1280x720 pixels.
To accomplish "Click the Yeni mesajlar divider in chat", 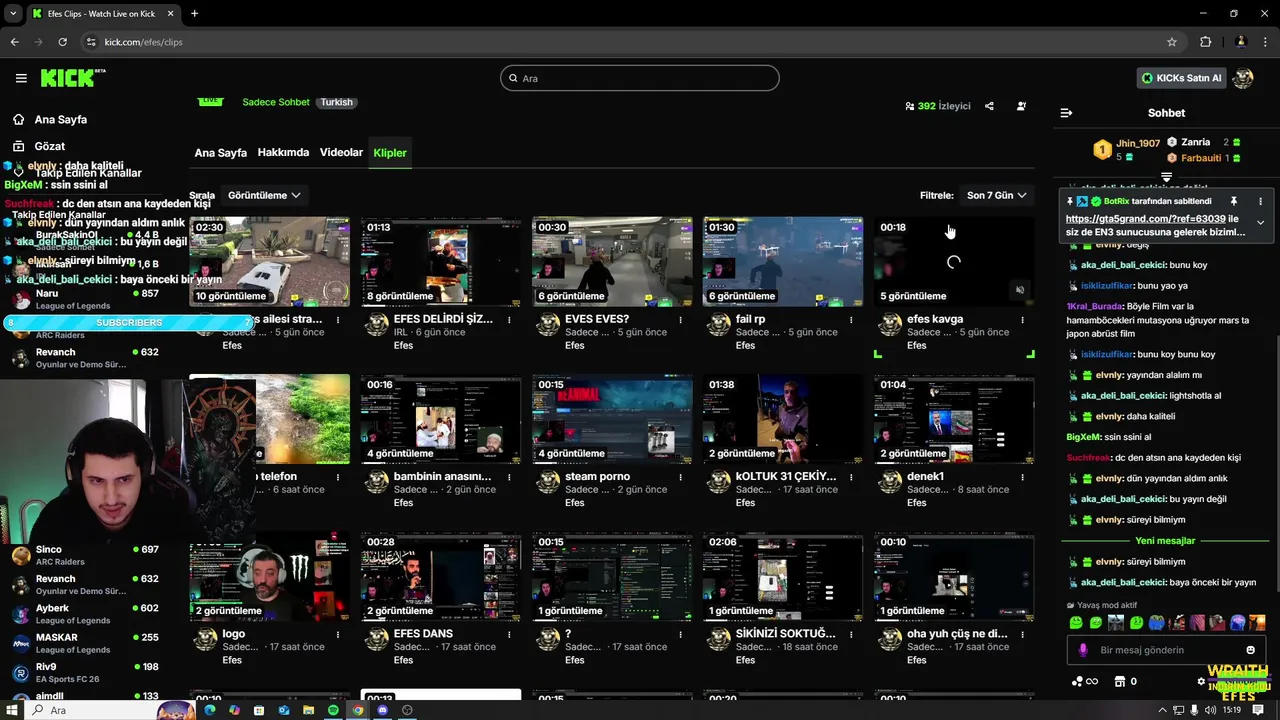I will pos(1165,541).
